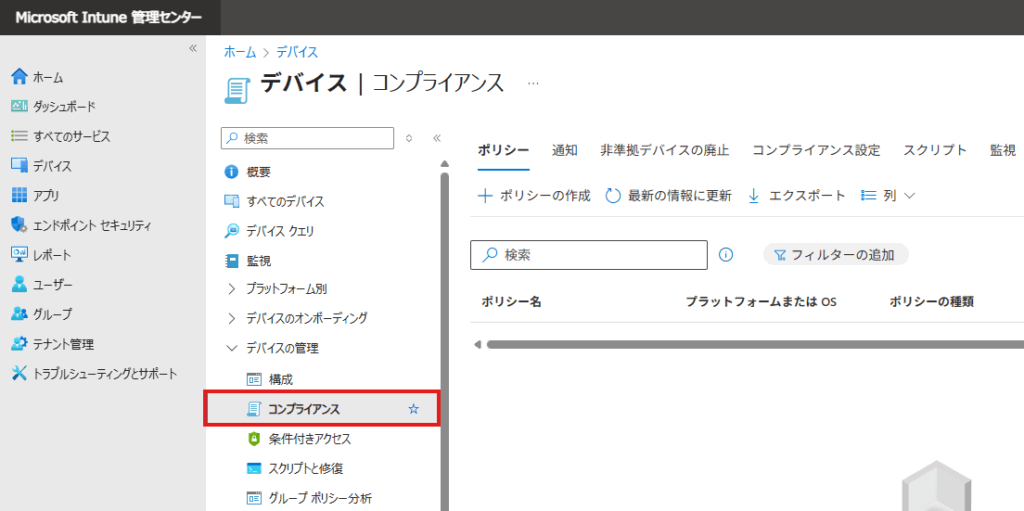The width and height of the screenshot is (1024, 511).
Task: Click the エクスポート button
Action: (x=796, y=195)
